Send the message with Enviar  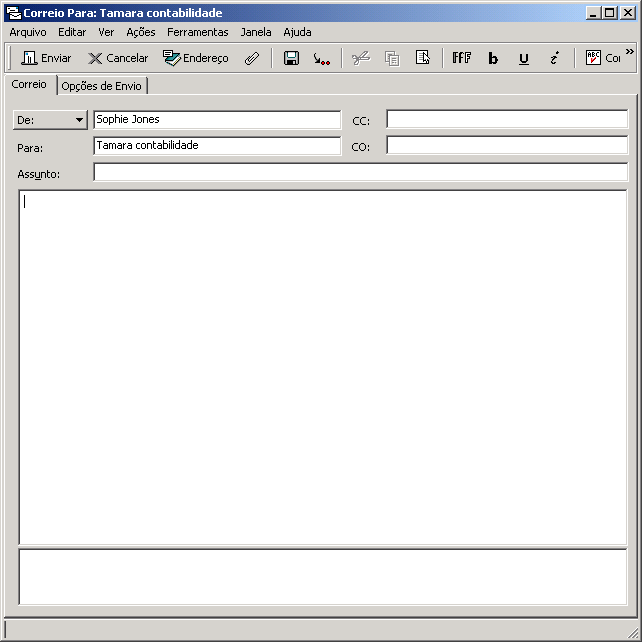click(x=46, y=58)
